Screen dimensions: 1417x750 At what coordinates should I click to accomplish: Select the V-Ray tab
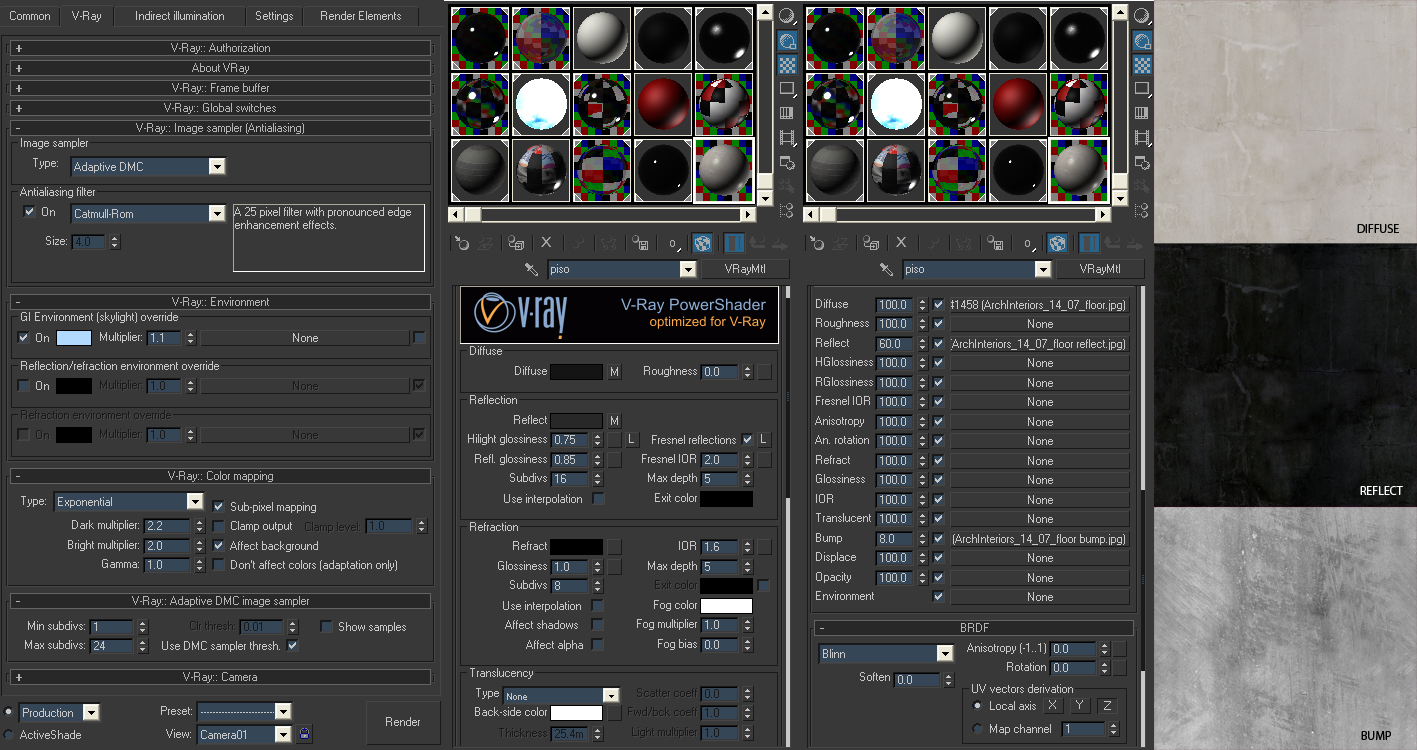(x=87, y=16)
